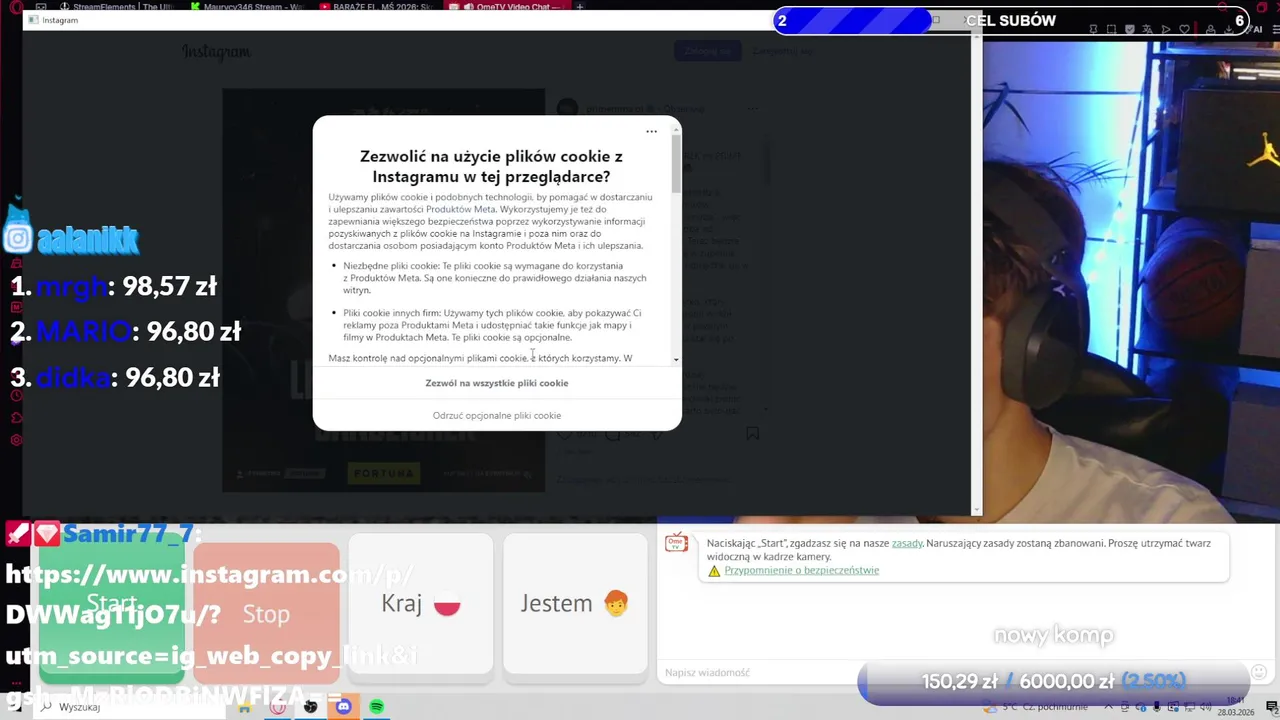
Task: Click Odrzuć opcjonalne pliki cookie
Action: (496, 415)
